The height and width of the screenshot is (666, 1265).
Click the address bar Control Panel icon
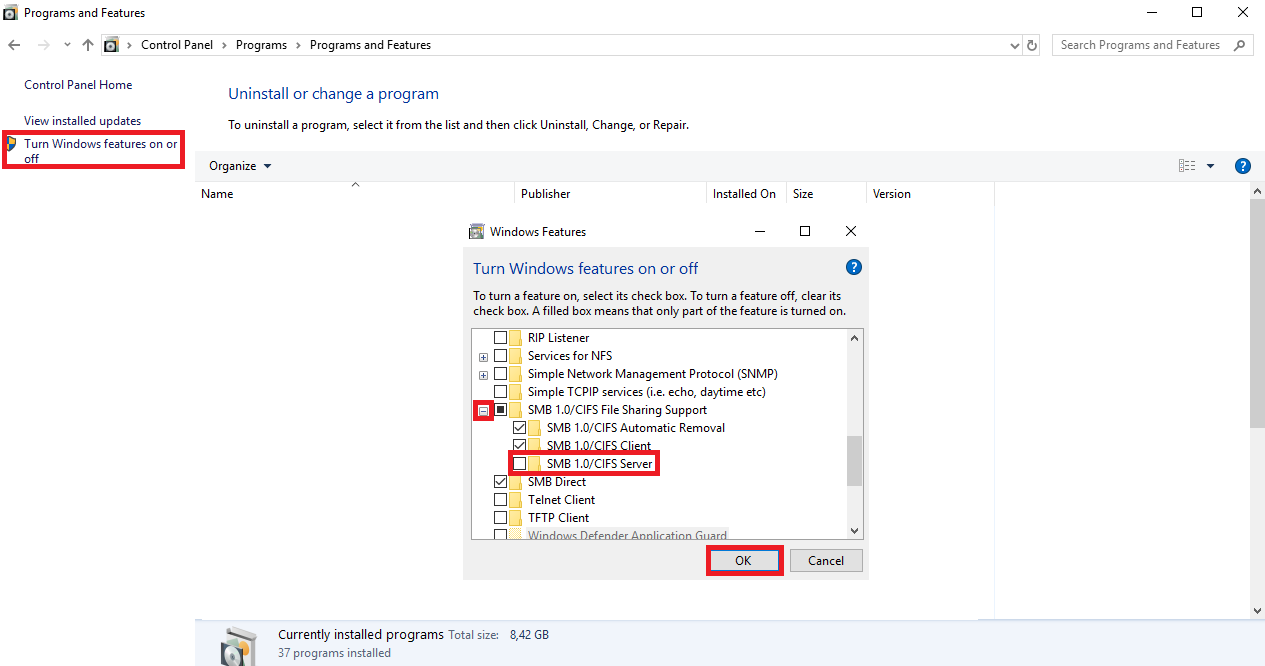point(111,45)
